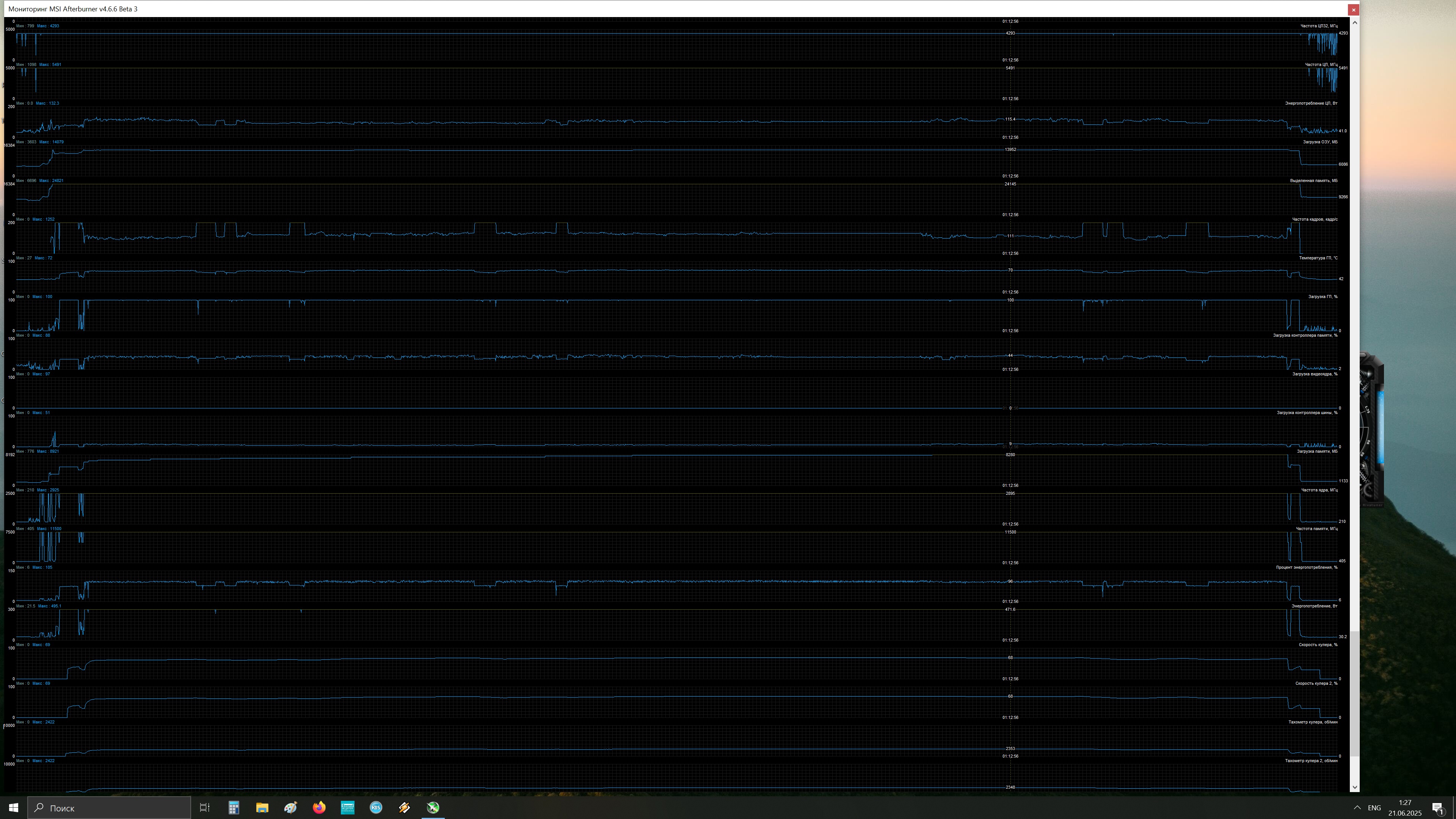Click the Поиск taskbar search field
This screenshot has width=1456, height=819.
point(110,808)
